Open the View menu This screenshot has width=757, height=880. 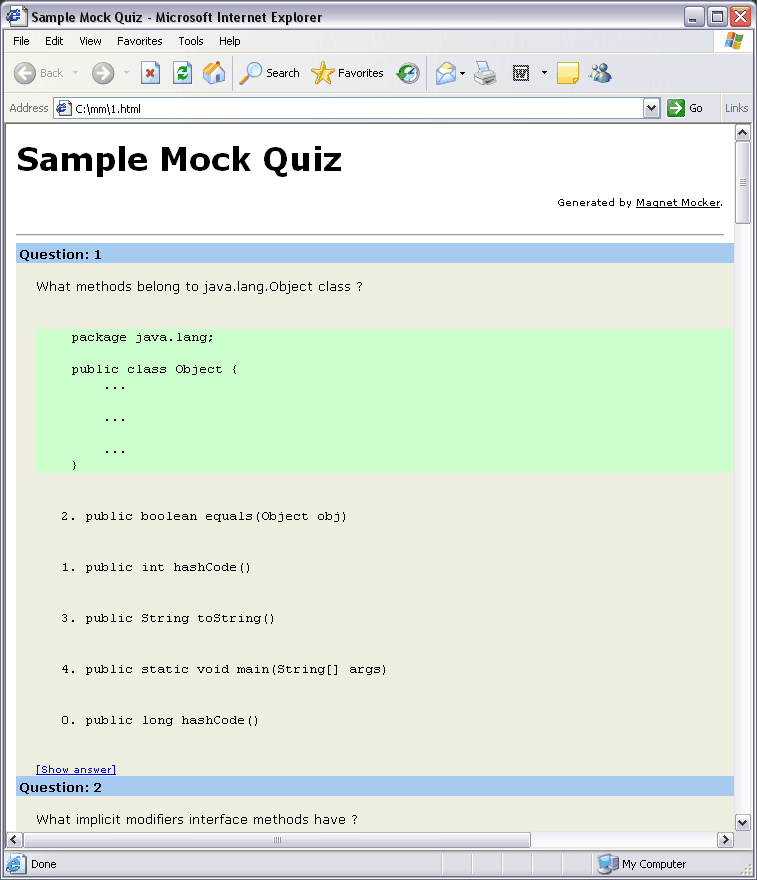(90, 41)
